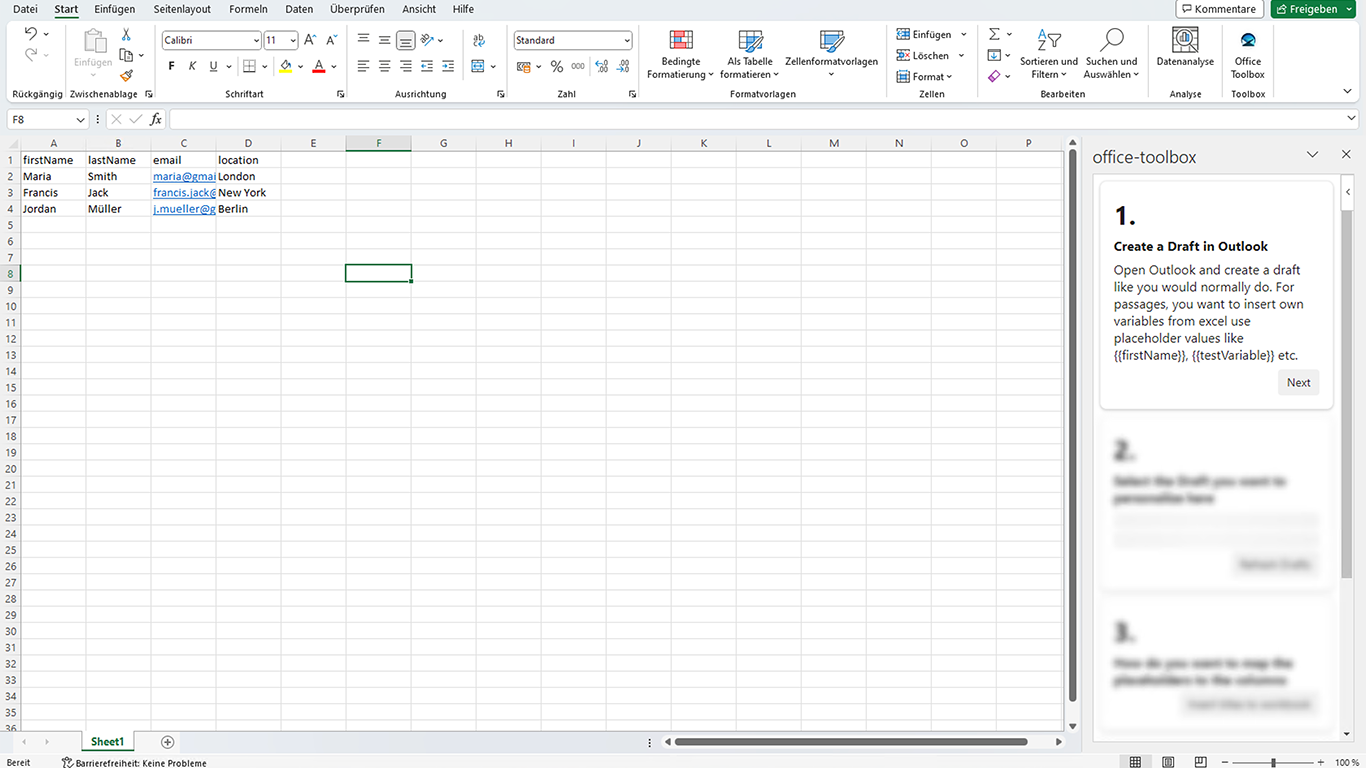The width and height of the screenshot is (1366, 768).
Task: Collapse the ribbon with the chevron
Action: 1347,91
